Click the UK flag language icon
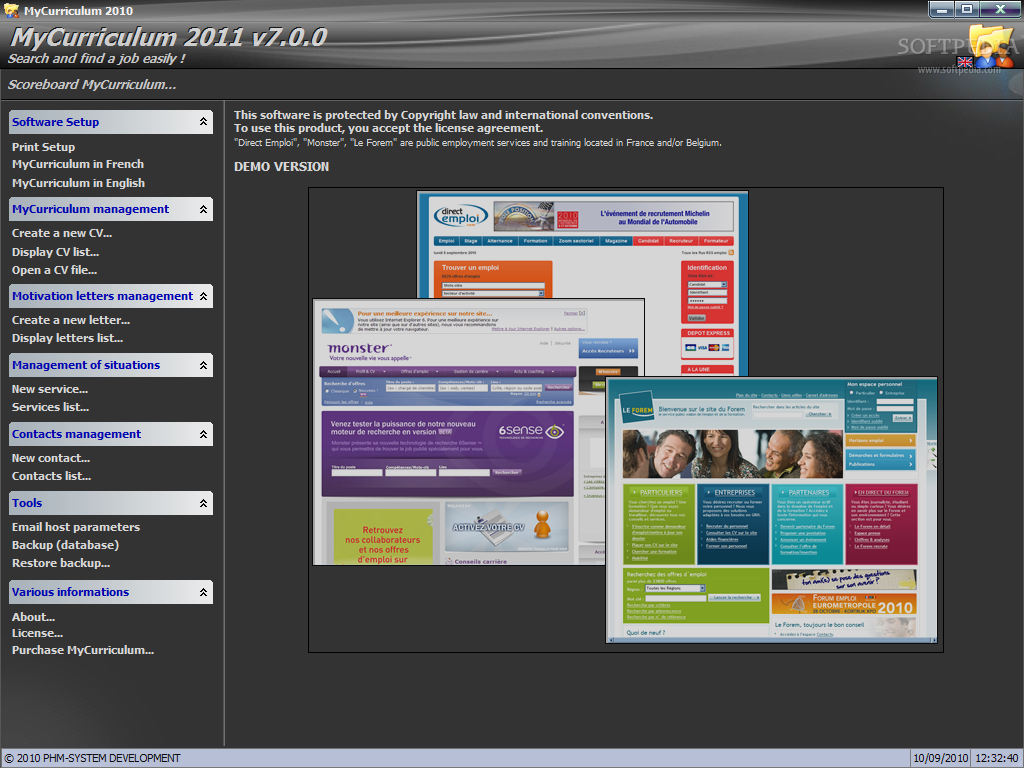 (964, 62)
